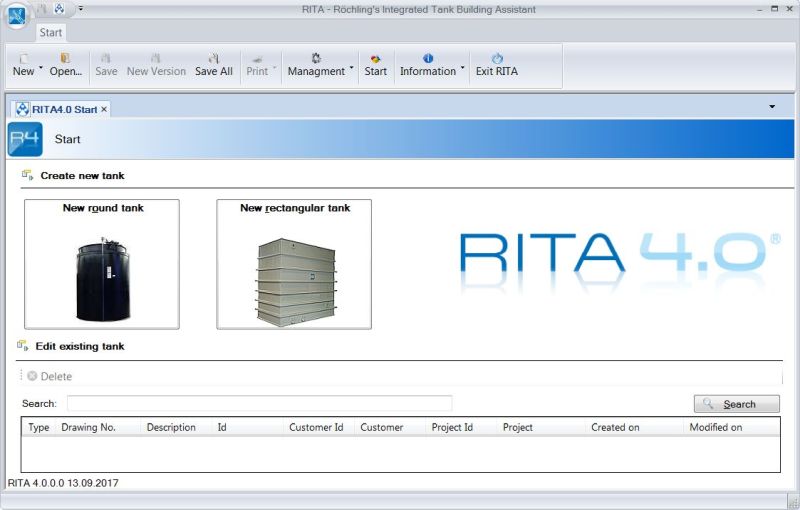Close the RITA4.0 Start tab

pos(104,108)
